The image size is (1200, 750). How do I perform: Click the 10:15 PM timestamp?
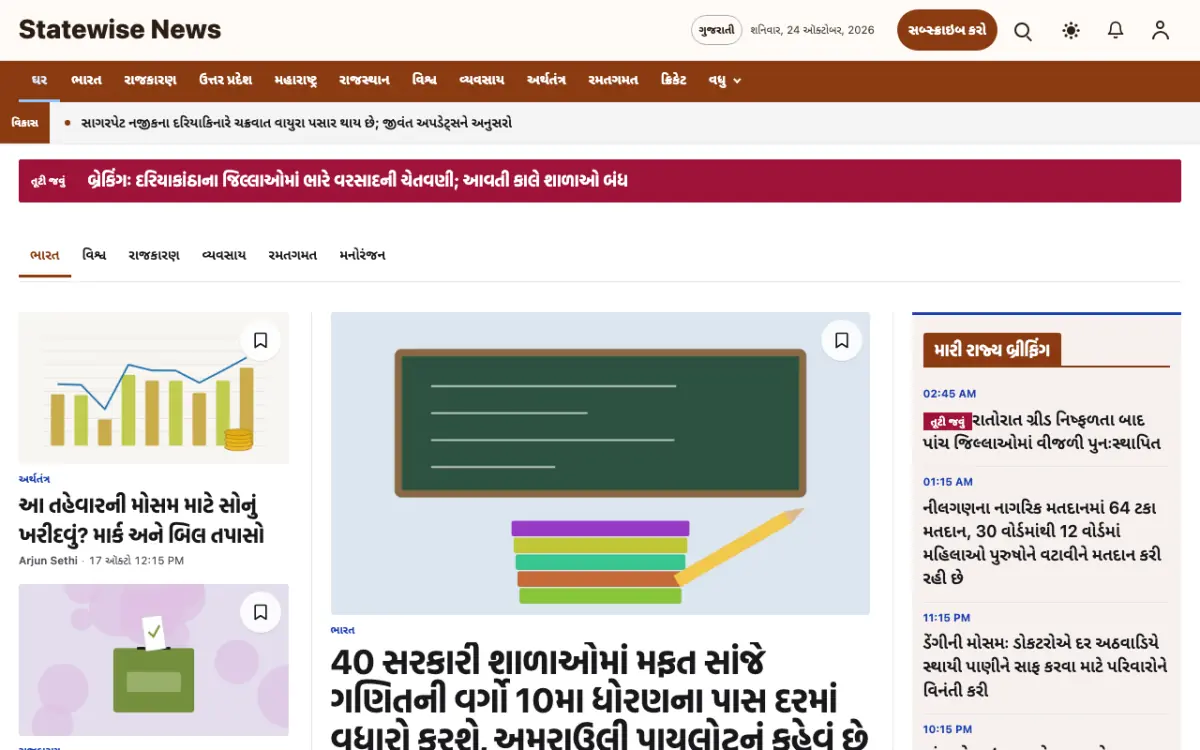coord(947,730)
